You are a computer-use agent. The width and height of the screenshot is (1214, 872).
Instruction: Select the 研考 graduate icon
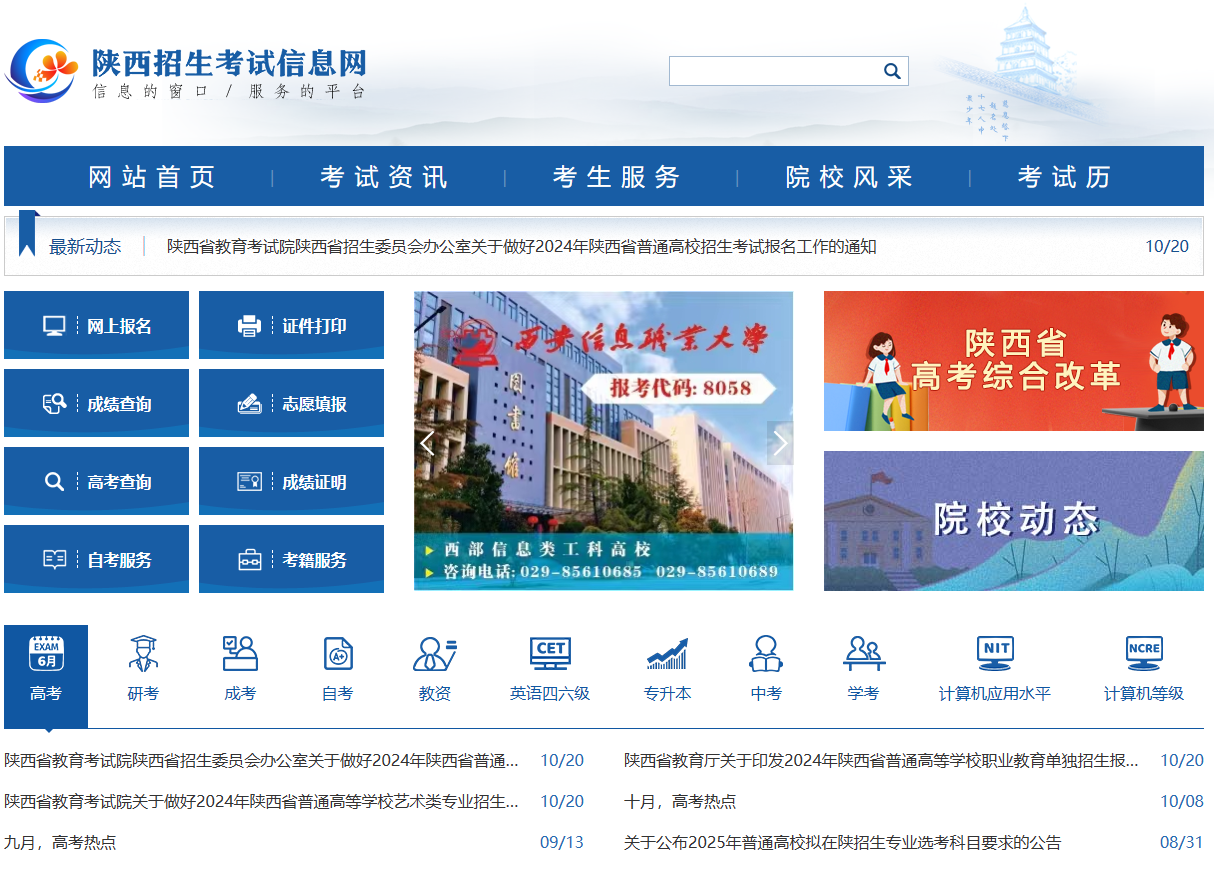point(143,653)
